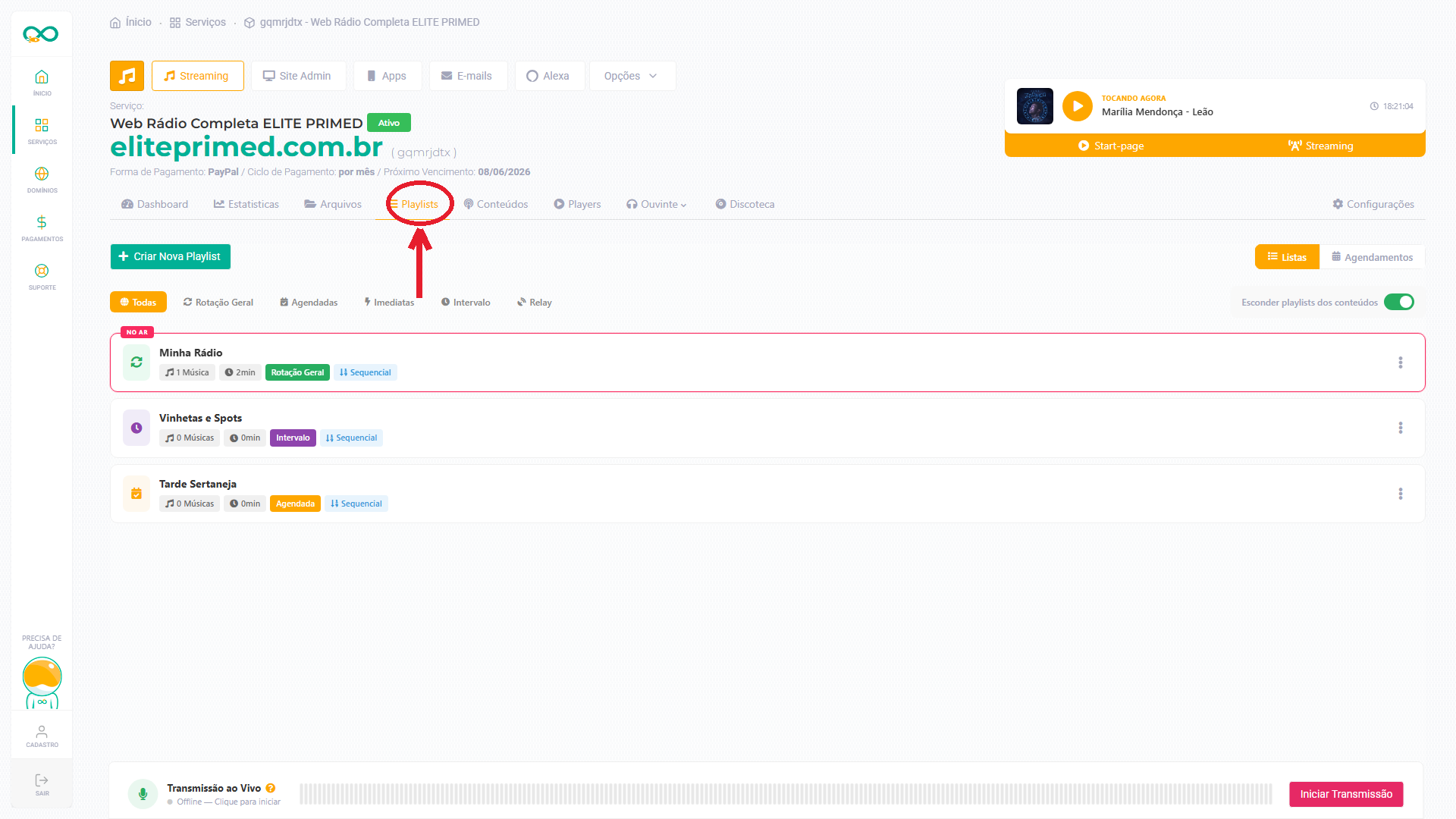1456x819 pixels.
Task: Open the Discoteca tab
Action: coord(745,204)
